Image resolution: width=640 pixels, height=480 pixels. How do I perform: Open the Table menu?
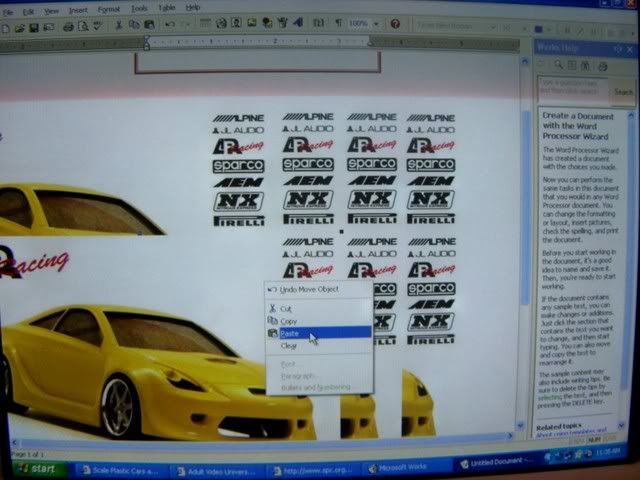[167, 7]
